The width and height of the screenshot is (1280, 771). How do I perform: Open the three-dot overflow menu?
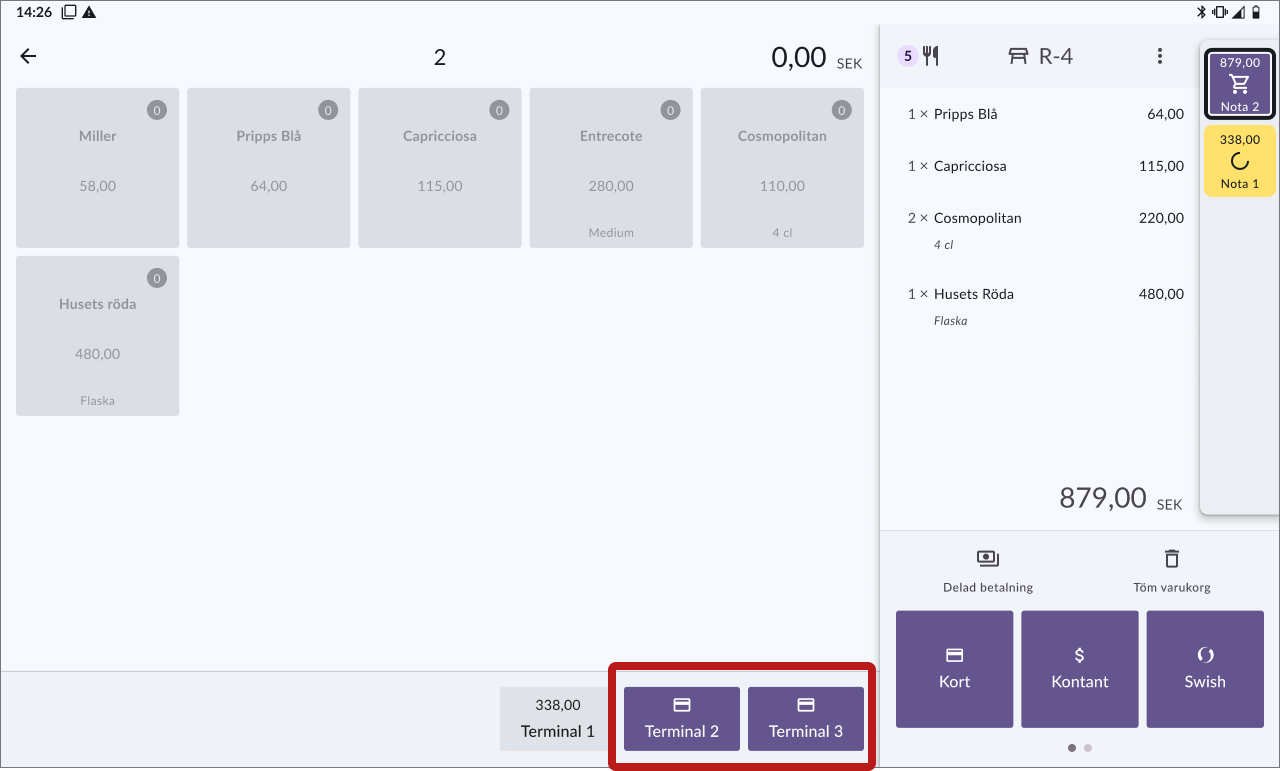[x=1160, y=56]
